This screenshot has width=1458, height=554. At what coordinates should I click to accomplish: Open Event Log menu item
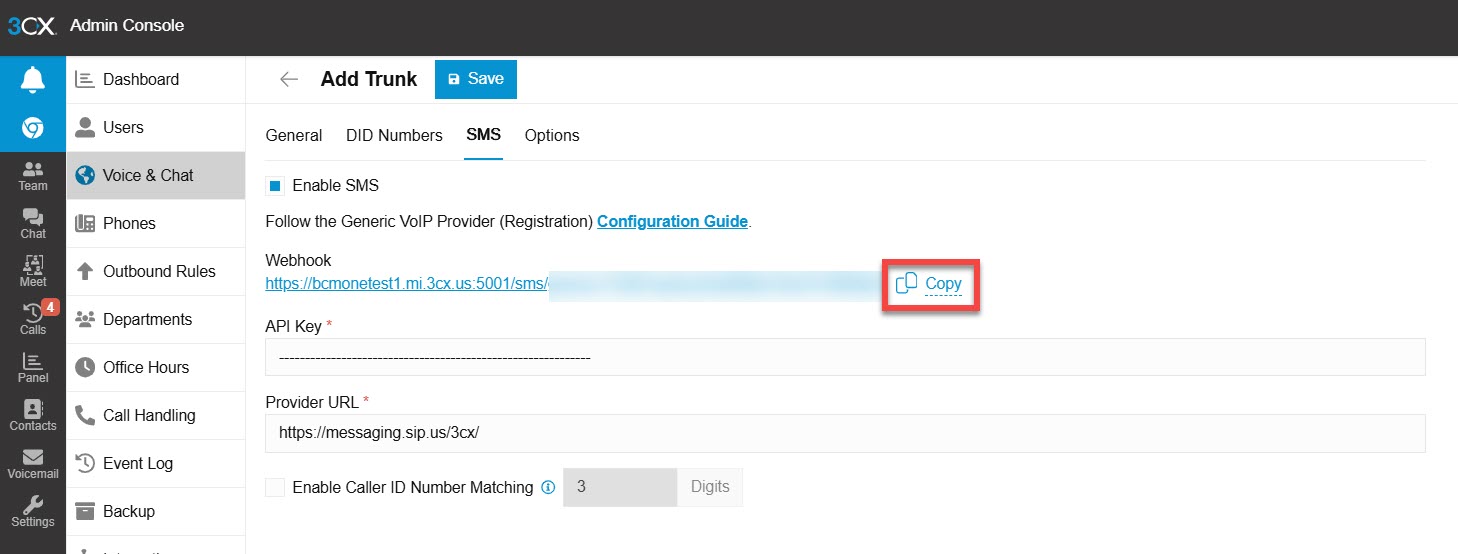(156, 463)
